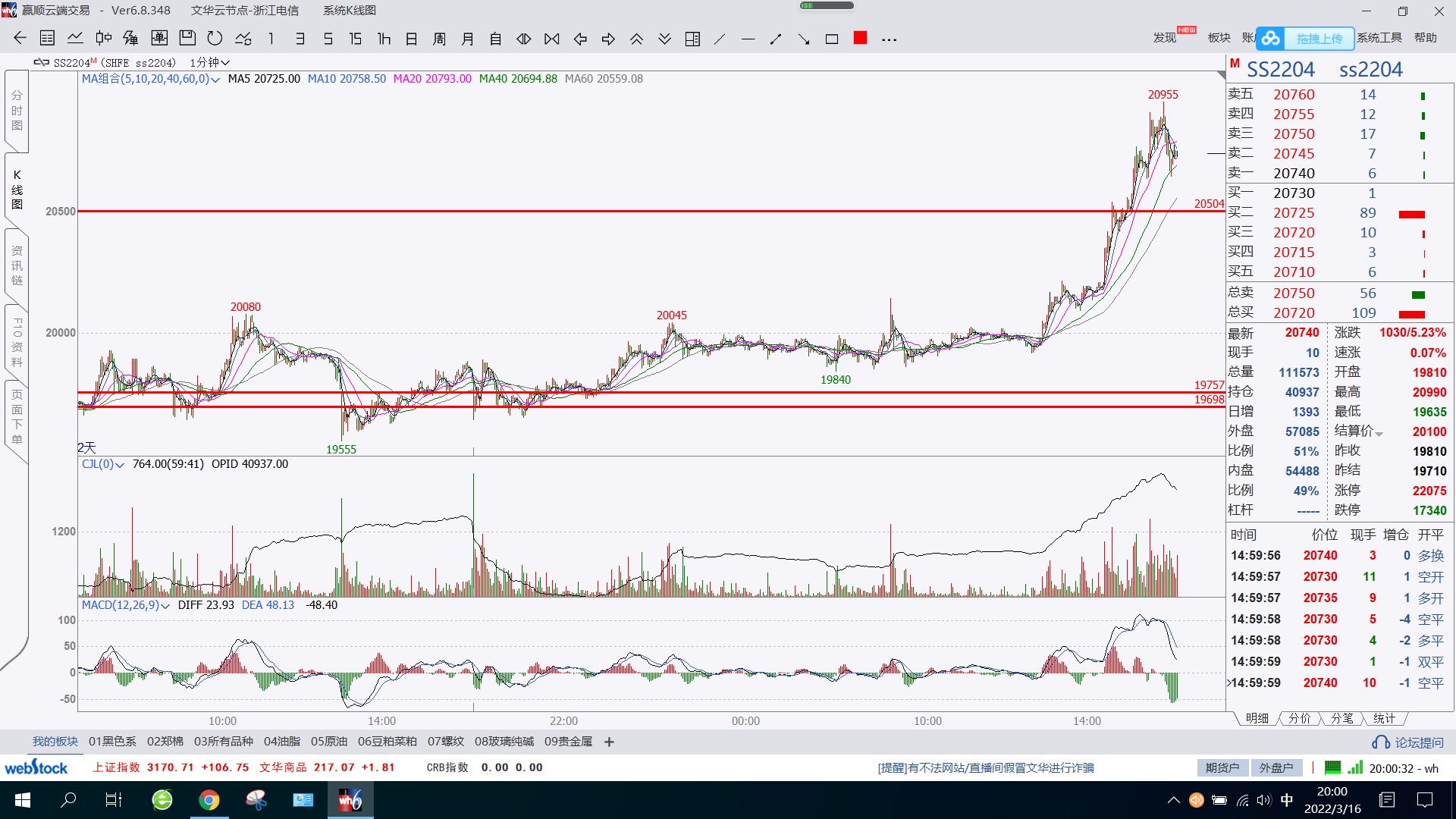Select the 5-minute period icon
Image resolution: width=1456 pixels, height=819 pixels.
click(x=328, y=39)
